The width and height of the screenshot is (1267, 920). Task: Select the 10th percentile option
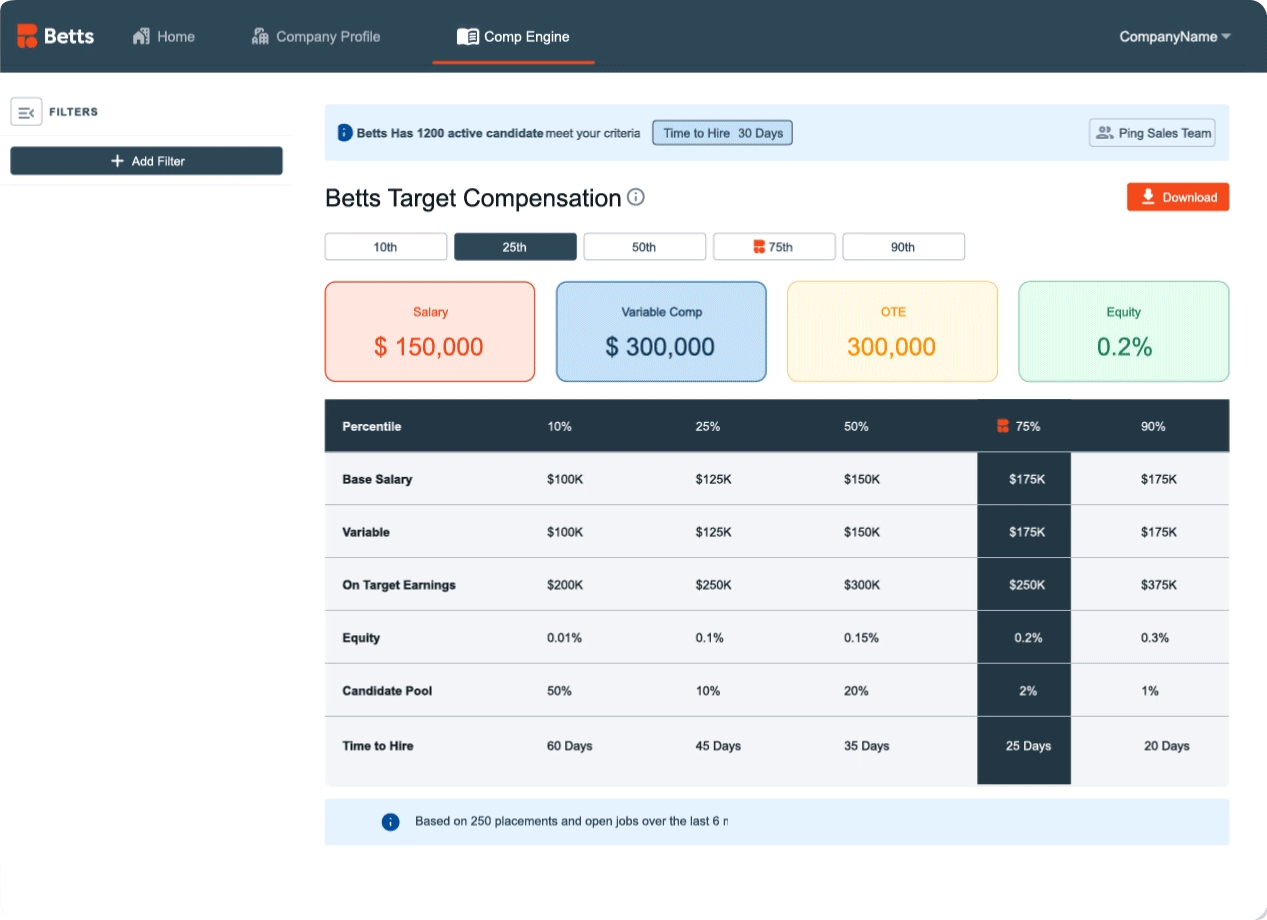tap(385, 247)
